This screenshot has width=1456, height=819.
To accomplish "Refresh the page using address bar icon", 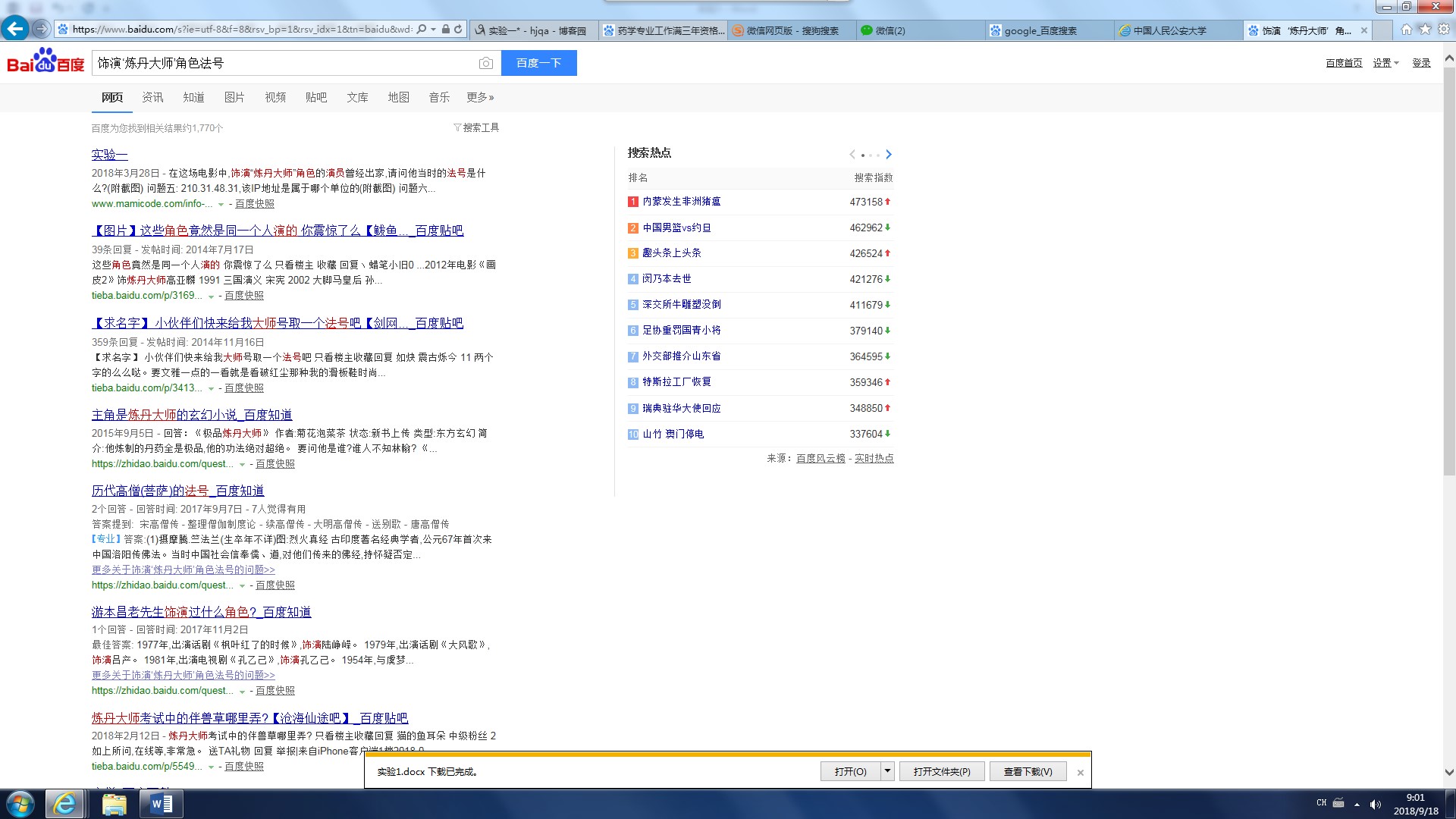I will pos(458,30).
